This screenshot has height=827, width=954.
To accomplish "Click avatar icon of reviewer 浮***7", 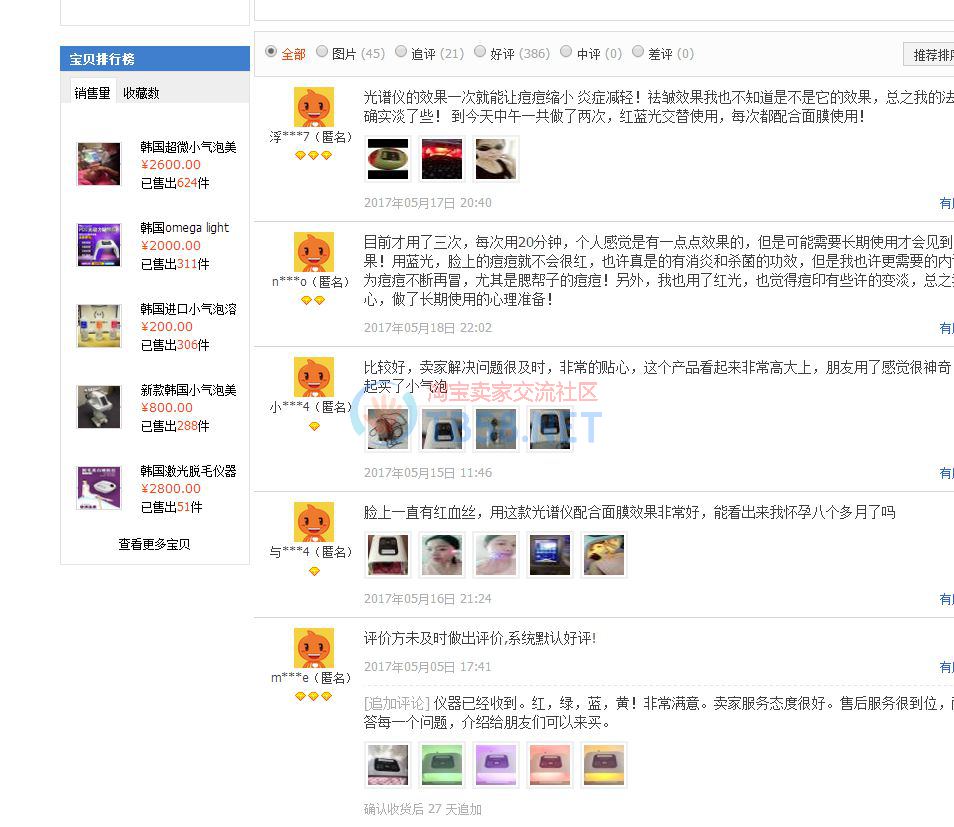I will [313, 108].
